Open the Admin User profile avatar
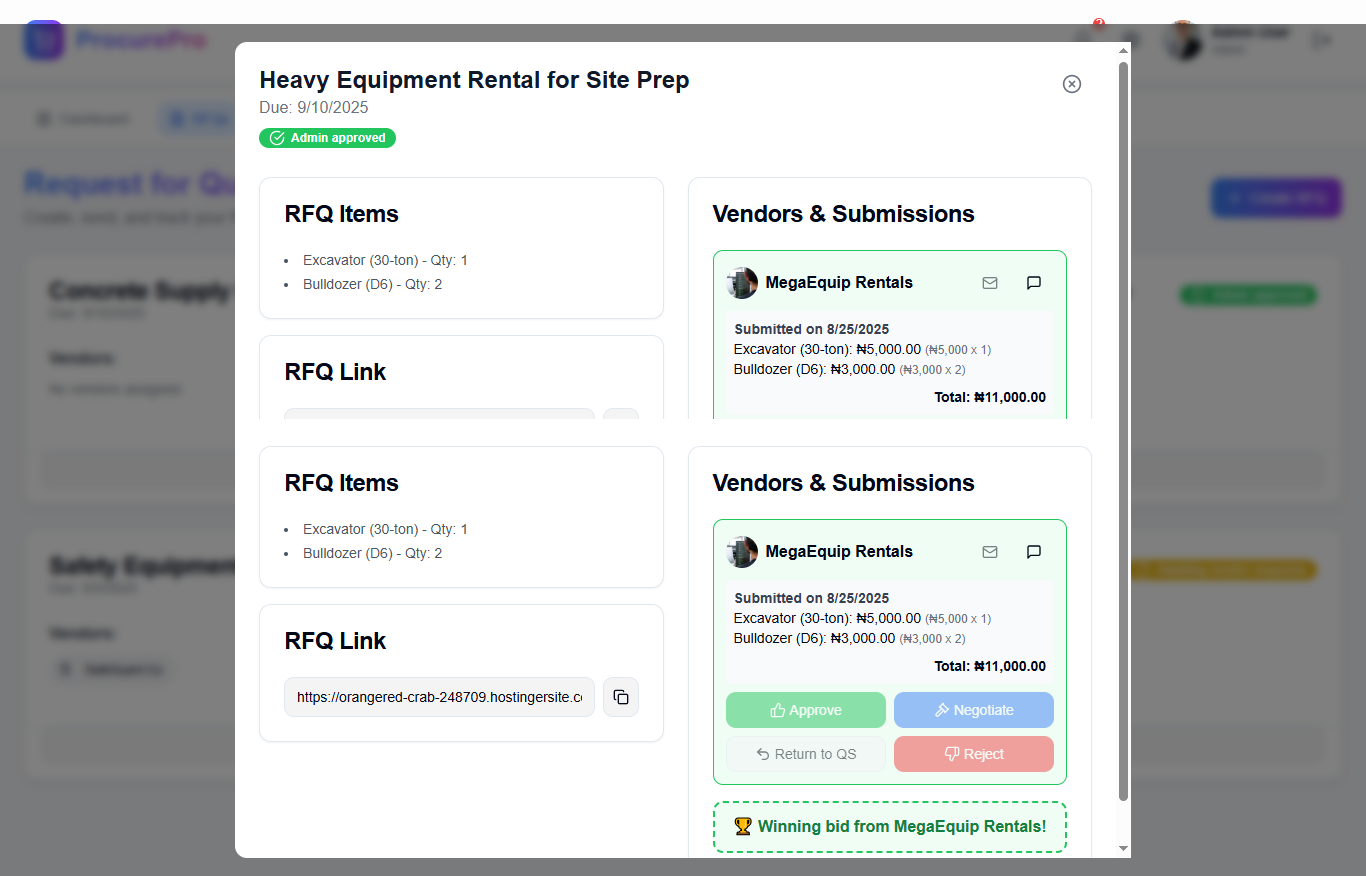The width and height of the screenshot is (1366, 876). [1184, 40]
